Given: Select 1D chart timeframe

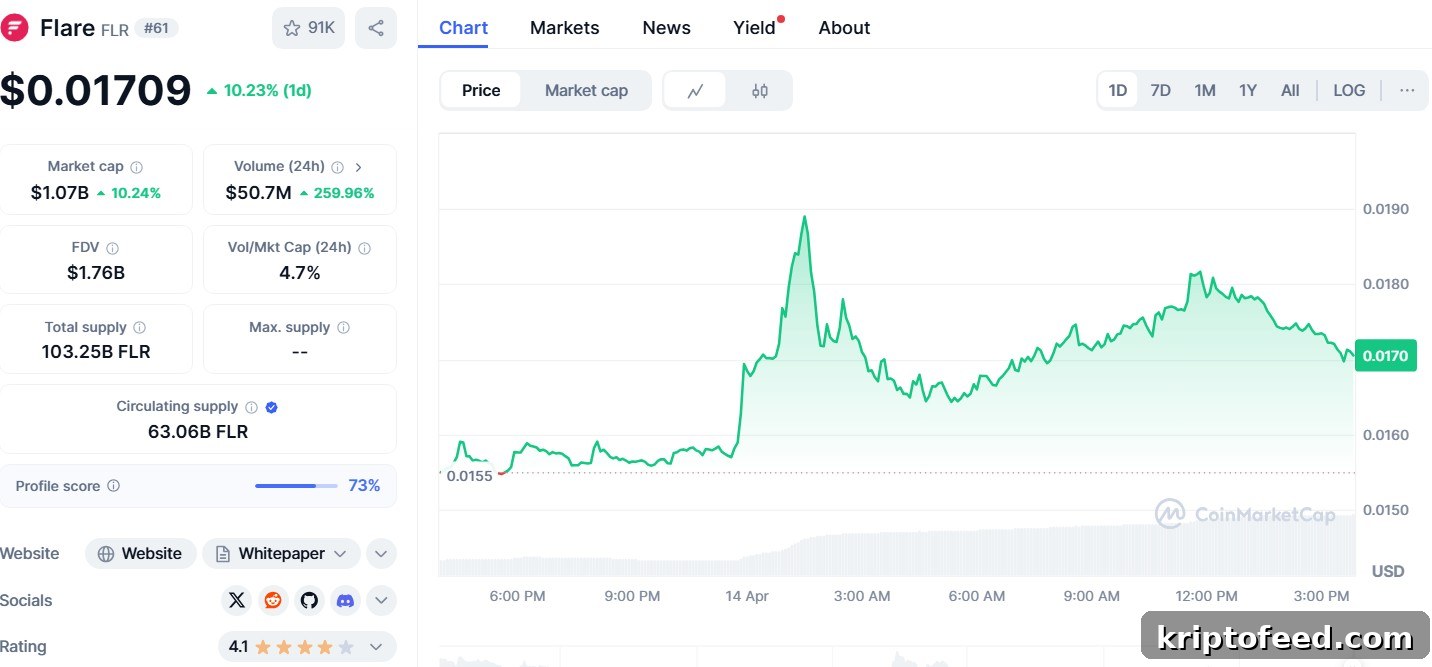Looking at the screenshot, I should pyautogui.click(x=1118, y=90).
